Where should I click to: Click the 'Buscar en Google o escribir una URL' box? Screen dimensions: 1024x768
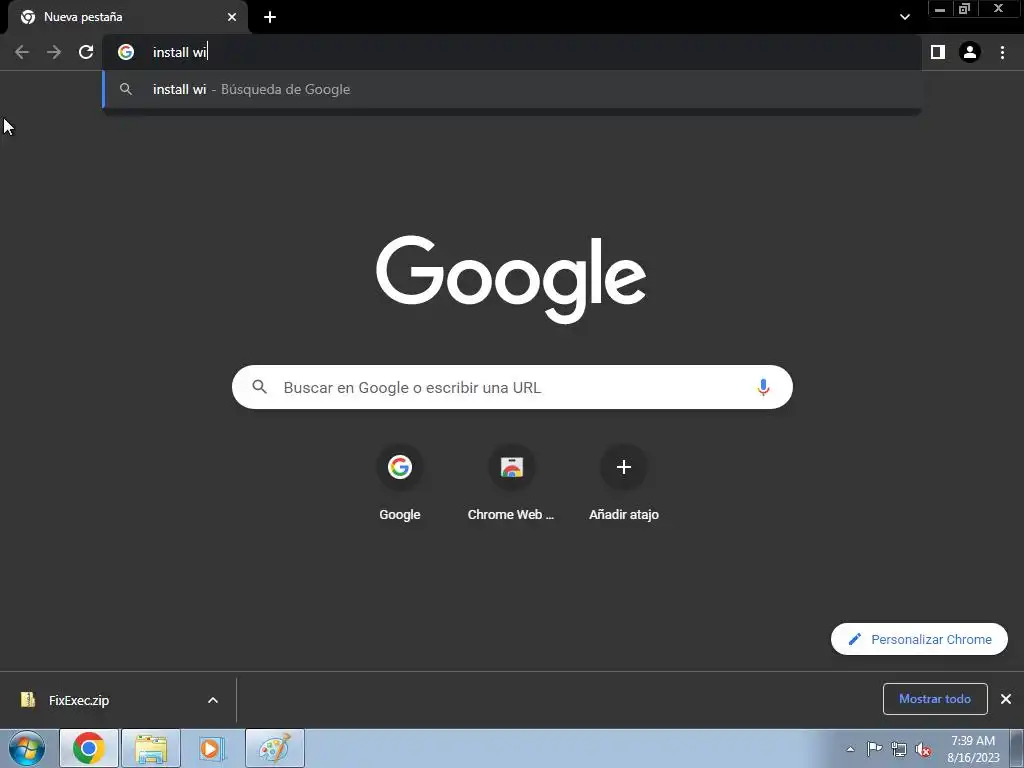[512, 387]
